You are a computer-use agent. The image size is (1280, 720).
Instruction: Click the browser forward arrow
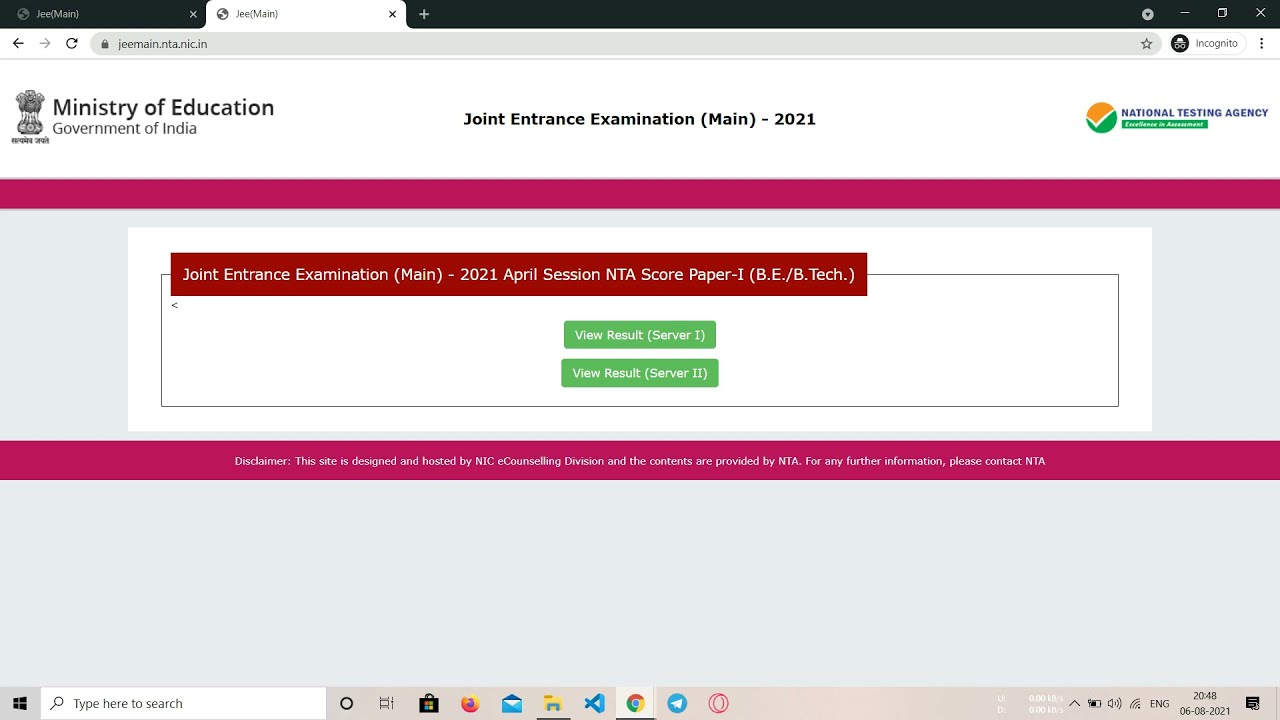[45, 43]
